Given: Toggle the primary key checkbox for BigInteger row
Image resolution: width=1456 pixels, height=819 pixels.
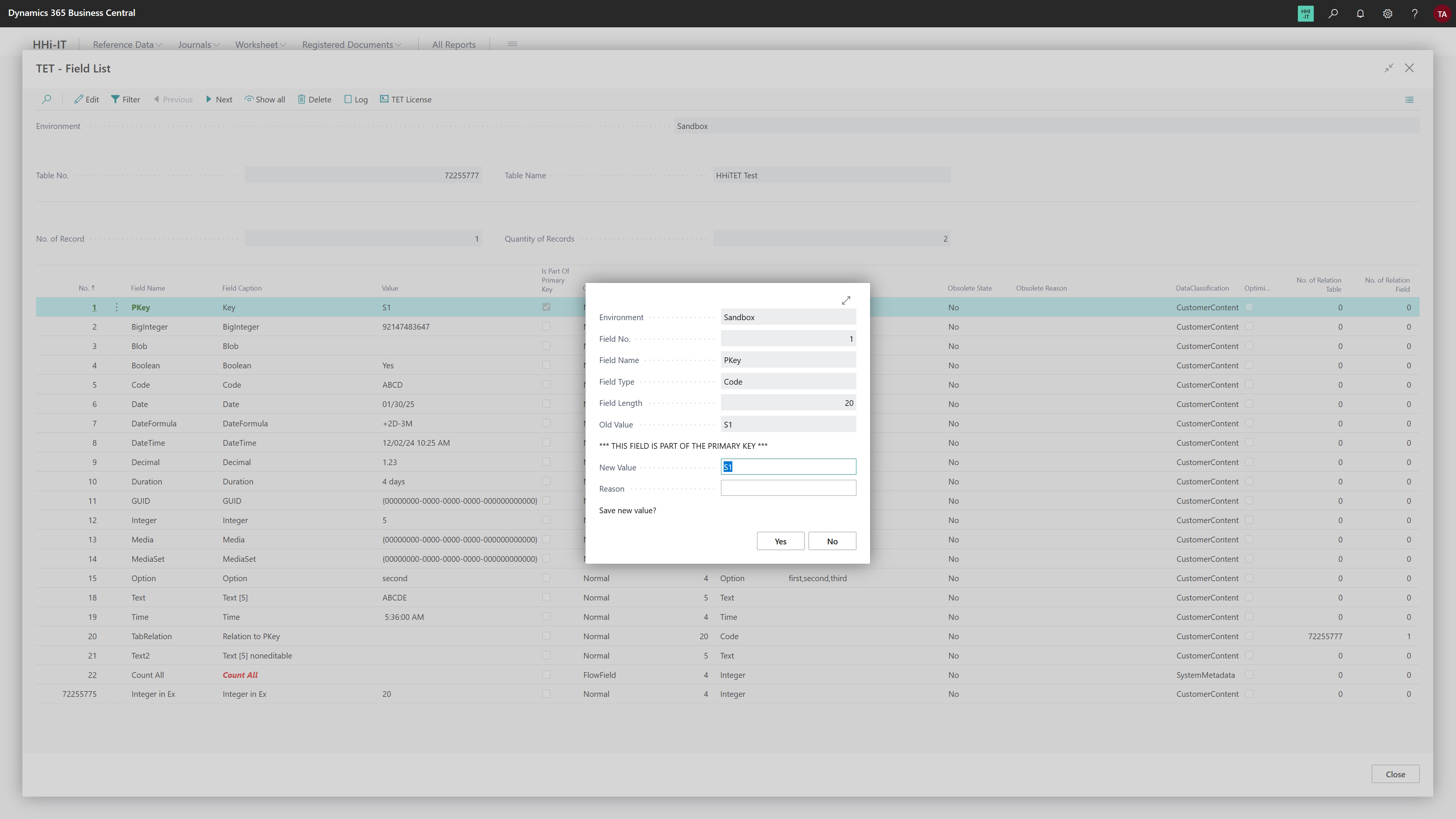Looking at the screenshot, I should click(x=546, y=327).
